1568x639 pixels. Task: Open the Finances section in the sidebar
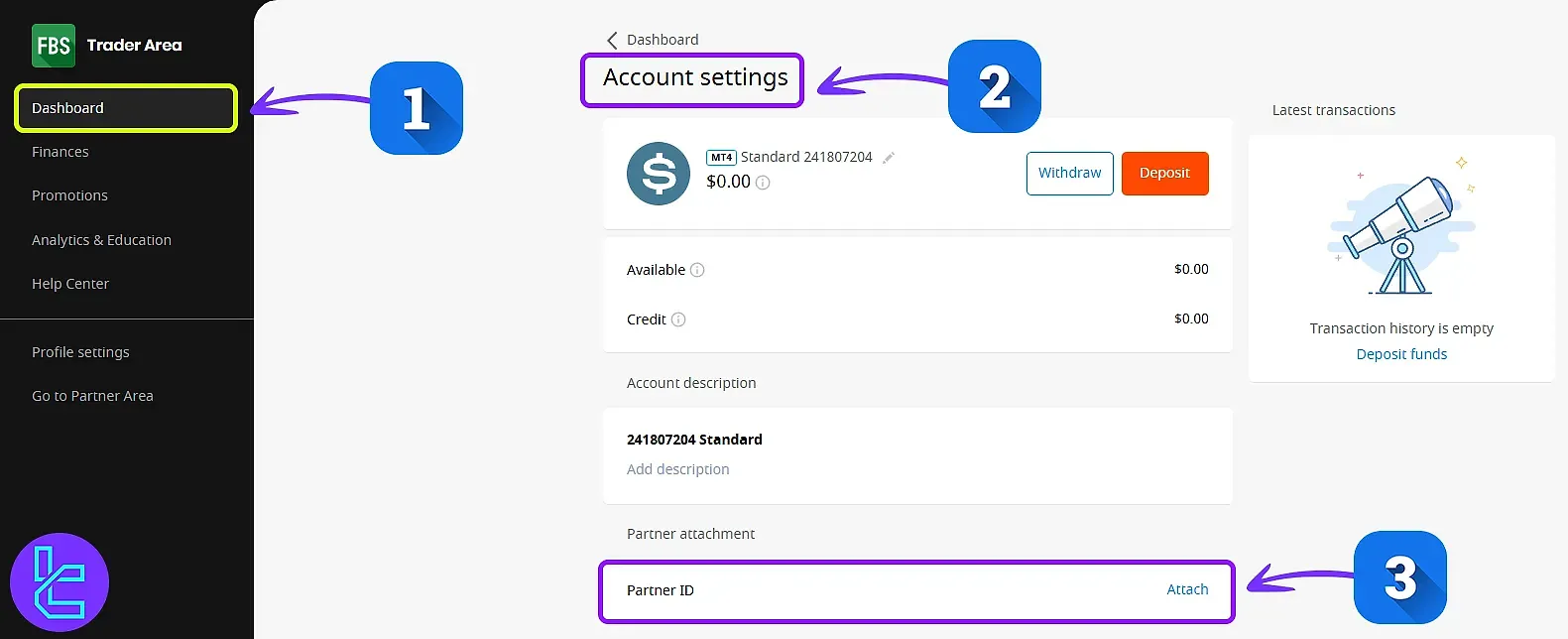click(60, 151)
